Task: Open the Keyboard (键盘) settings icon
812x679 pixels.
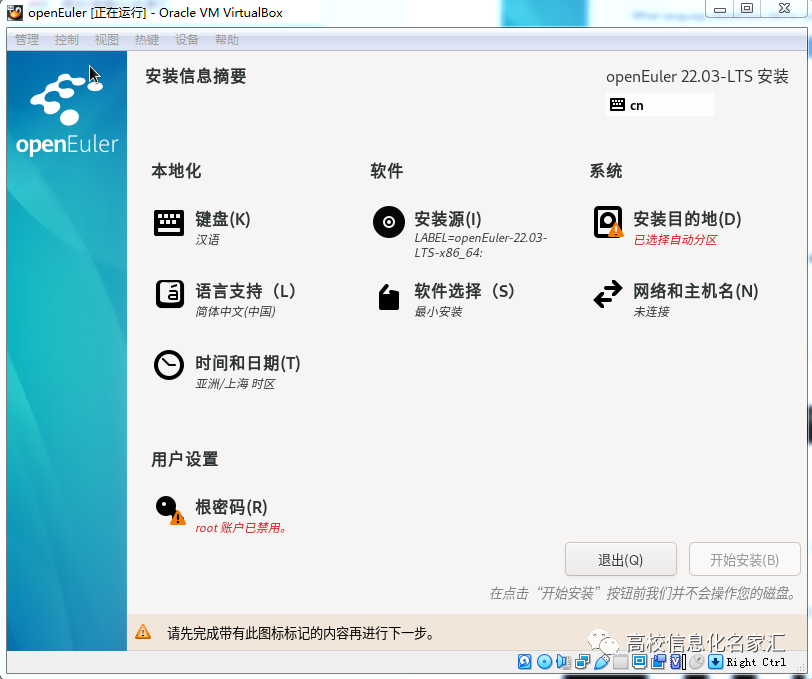Action: [168, 222]
